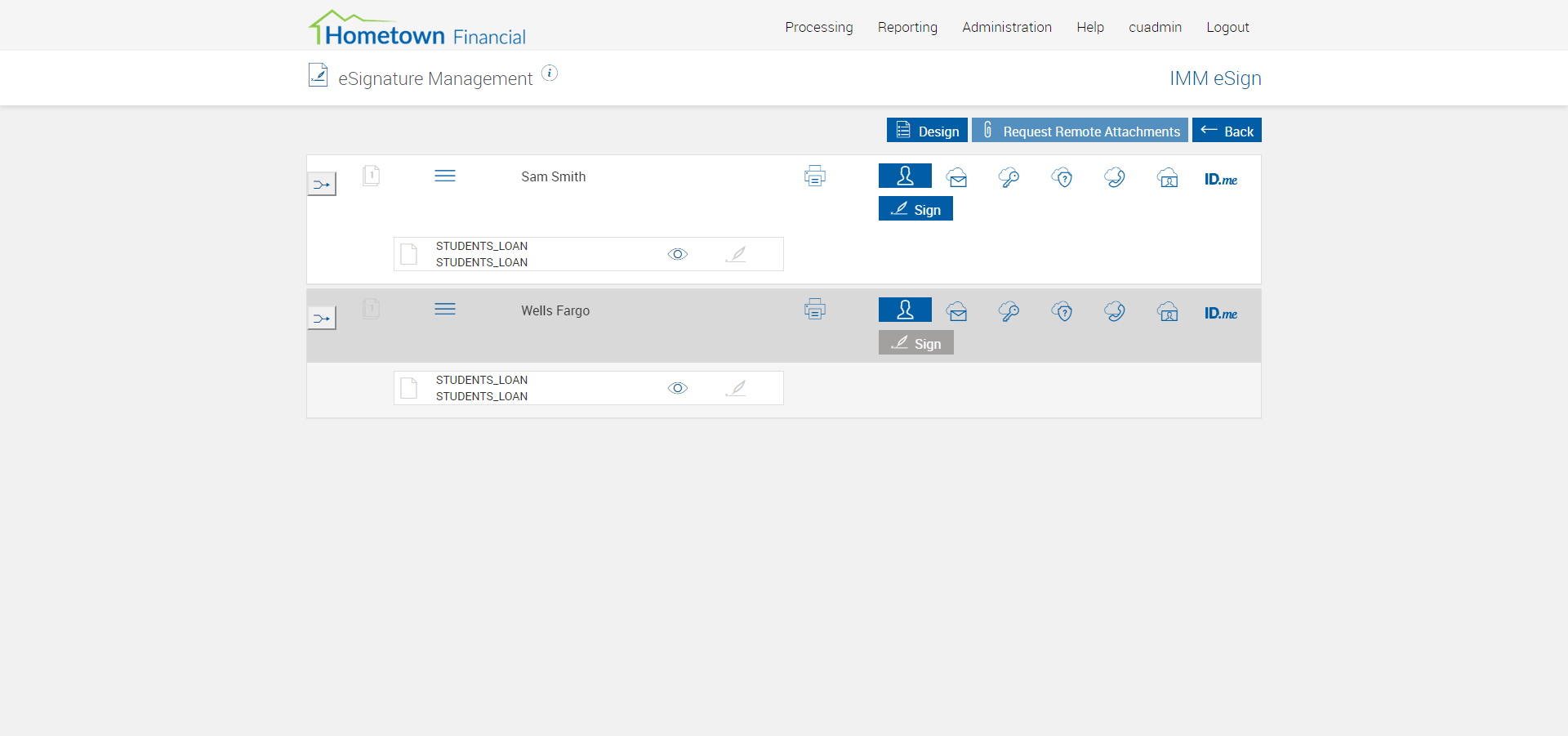Click the Hometown Financial logo
Image resolution: width=1568 pixels, height=736 pixels.
tap(417, 28)
